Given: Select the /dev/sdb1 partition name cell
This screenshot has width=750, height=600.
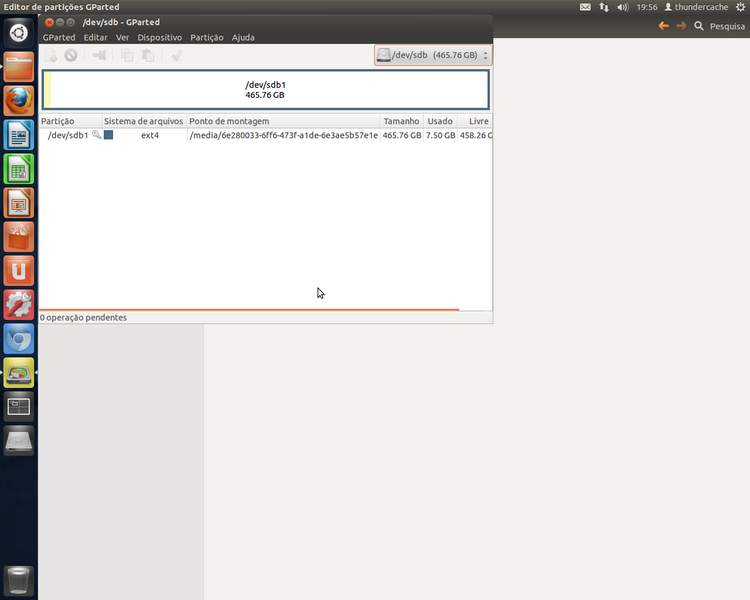Looking at the screenshot, I should pyautogui.click(x=68, y=135).
